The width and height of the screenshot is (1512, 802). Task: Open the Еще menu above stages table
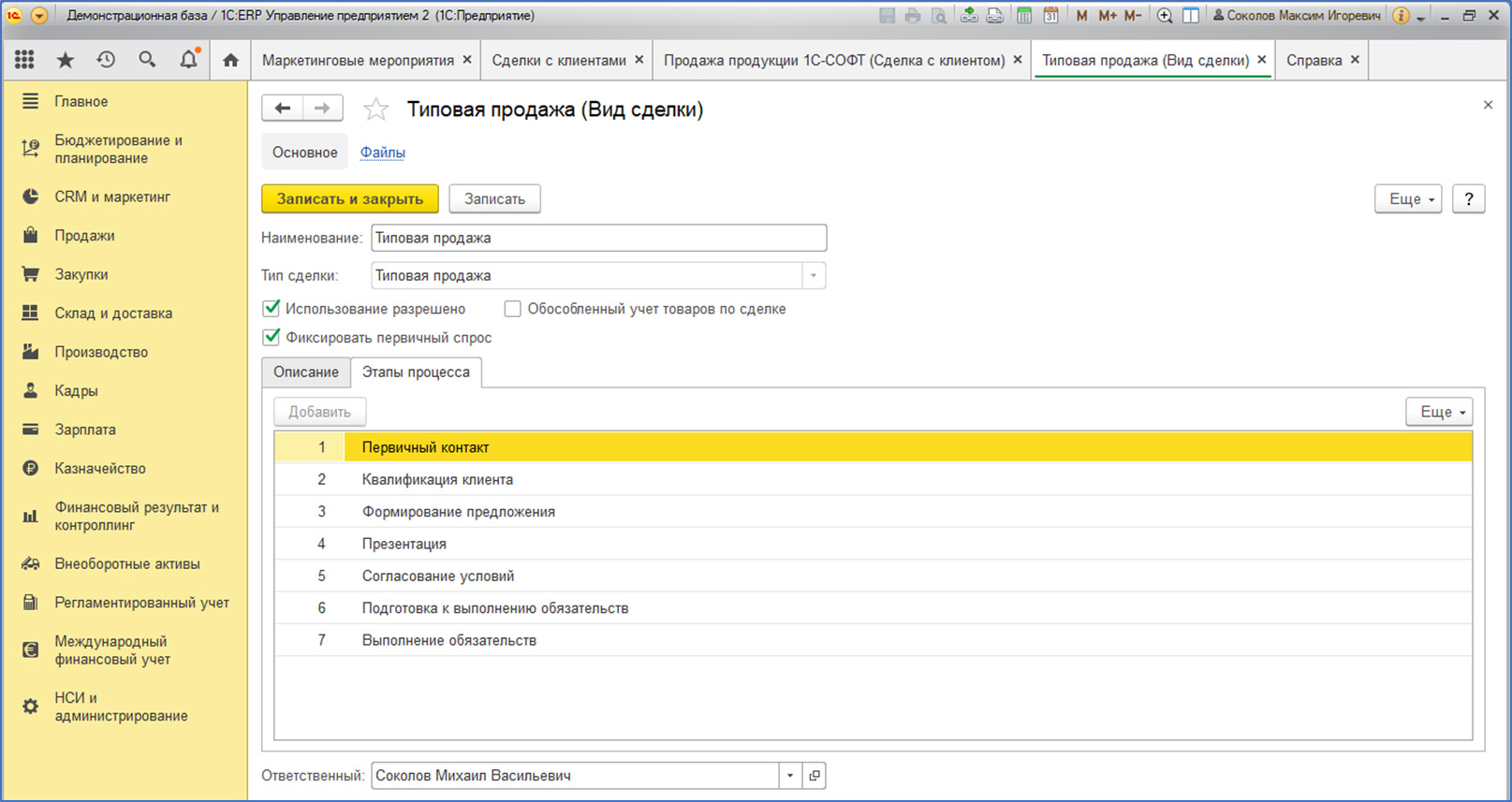point(1439,412)
